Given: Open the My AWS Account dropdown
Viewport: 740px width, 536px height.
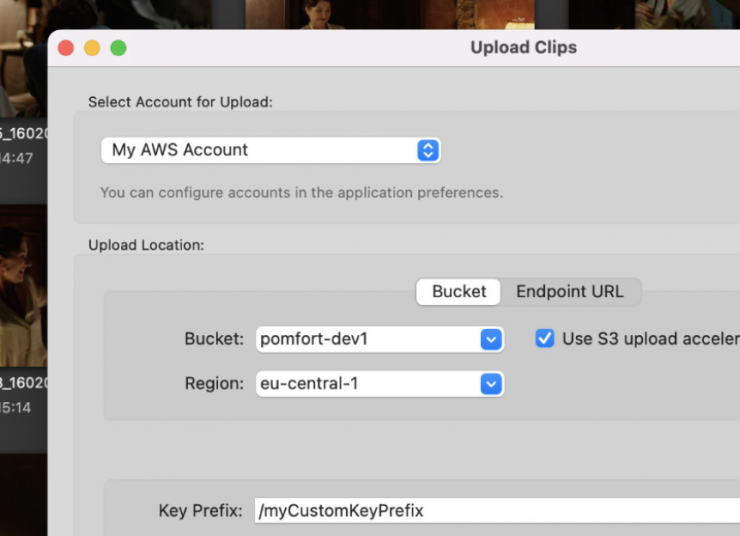Looking at the screenshot, I should pyautogui.click(x=258, y=150).
